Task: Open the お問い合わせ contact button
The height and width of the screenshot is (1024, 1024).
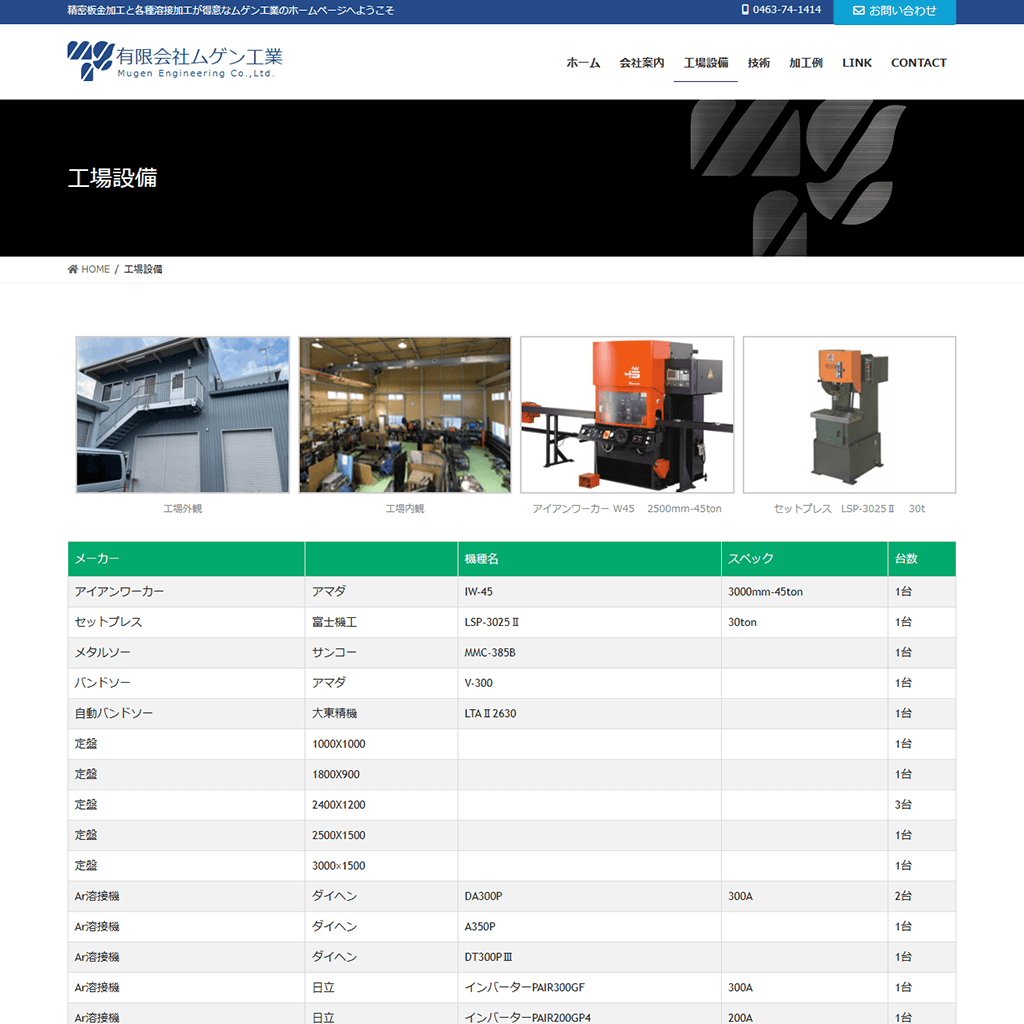Action: (x=895, y=12)
